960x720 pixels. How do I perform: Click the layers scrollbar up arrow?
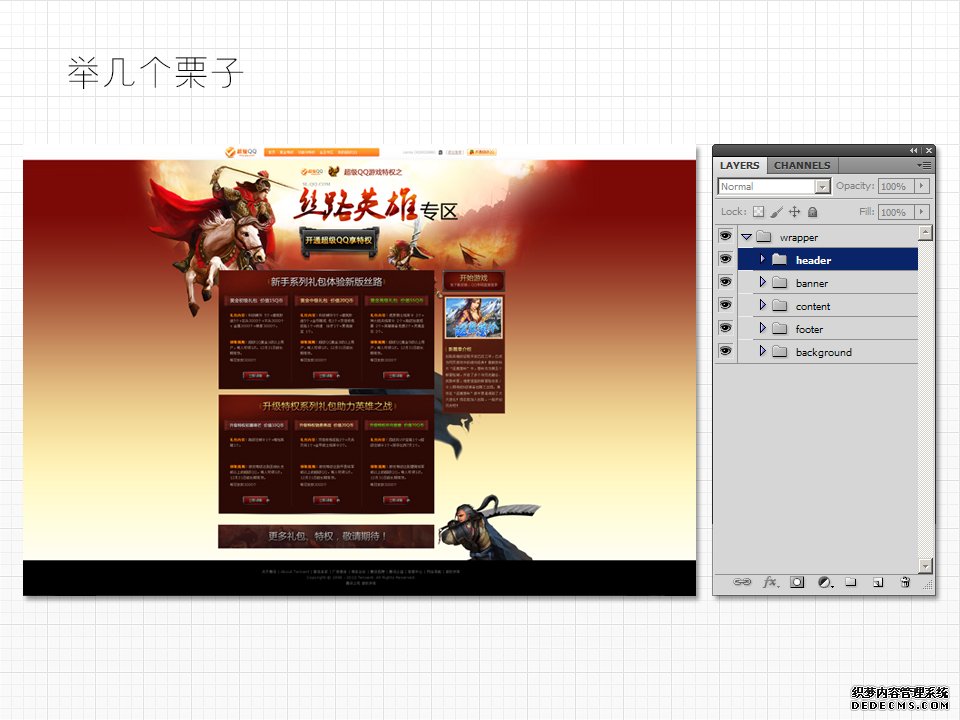click(925, 233)
